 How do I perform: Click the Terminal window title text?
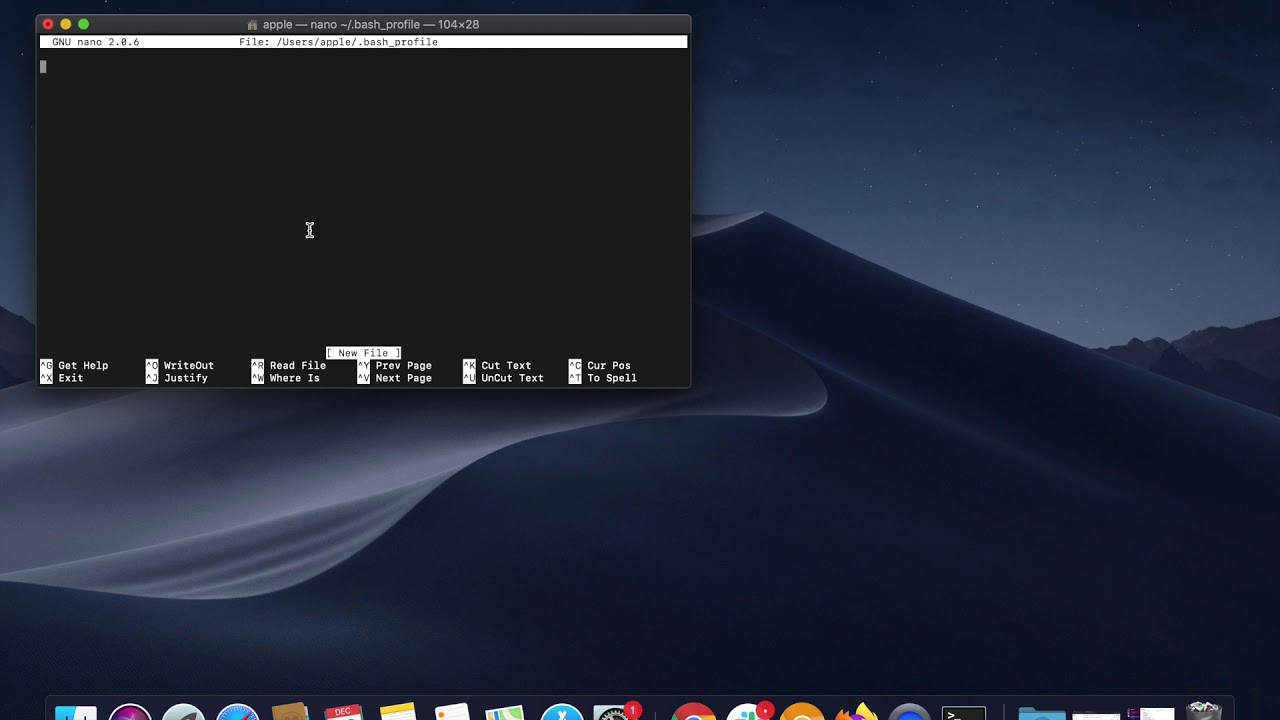point(371,24)
